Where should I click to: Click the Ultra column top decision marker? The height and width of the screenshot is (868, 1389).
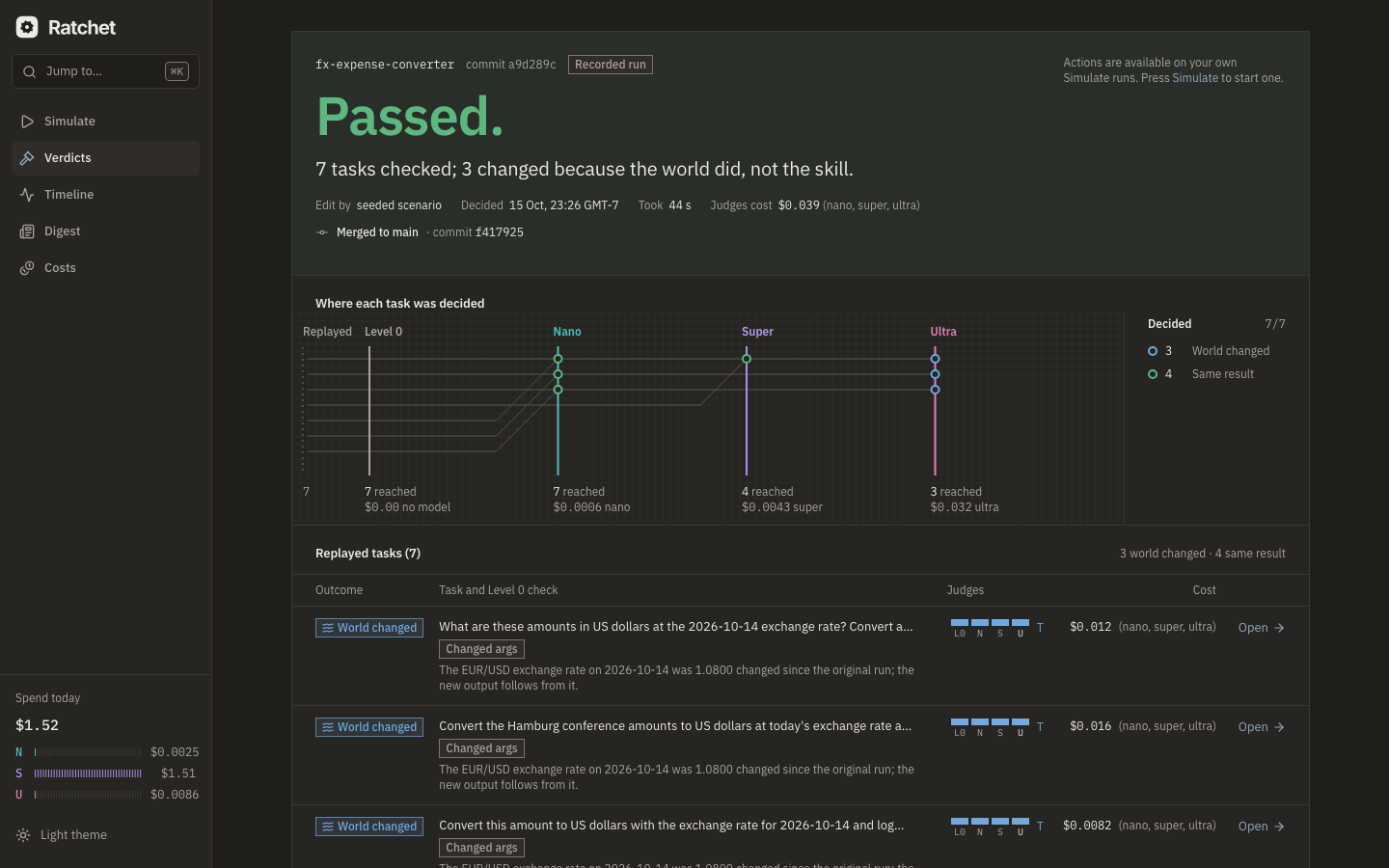(x=935, y=359)
